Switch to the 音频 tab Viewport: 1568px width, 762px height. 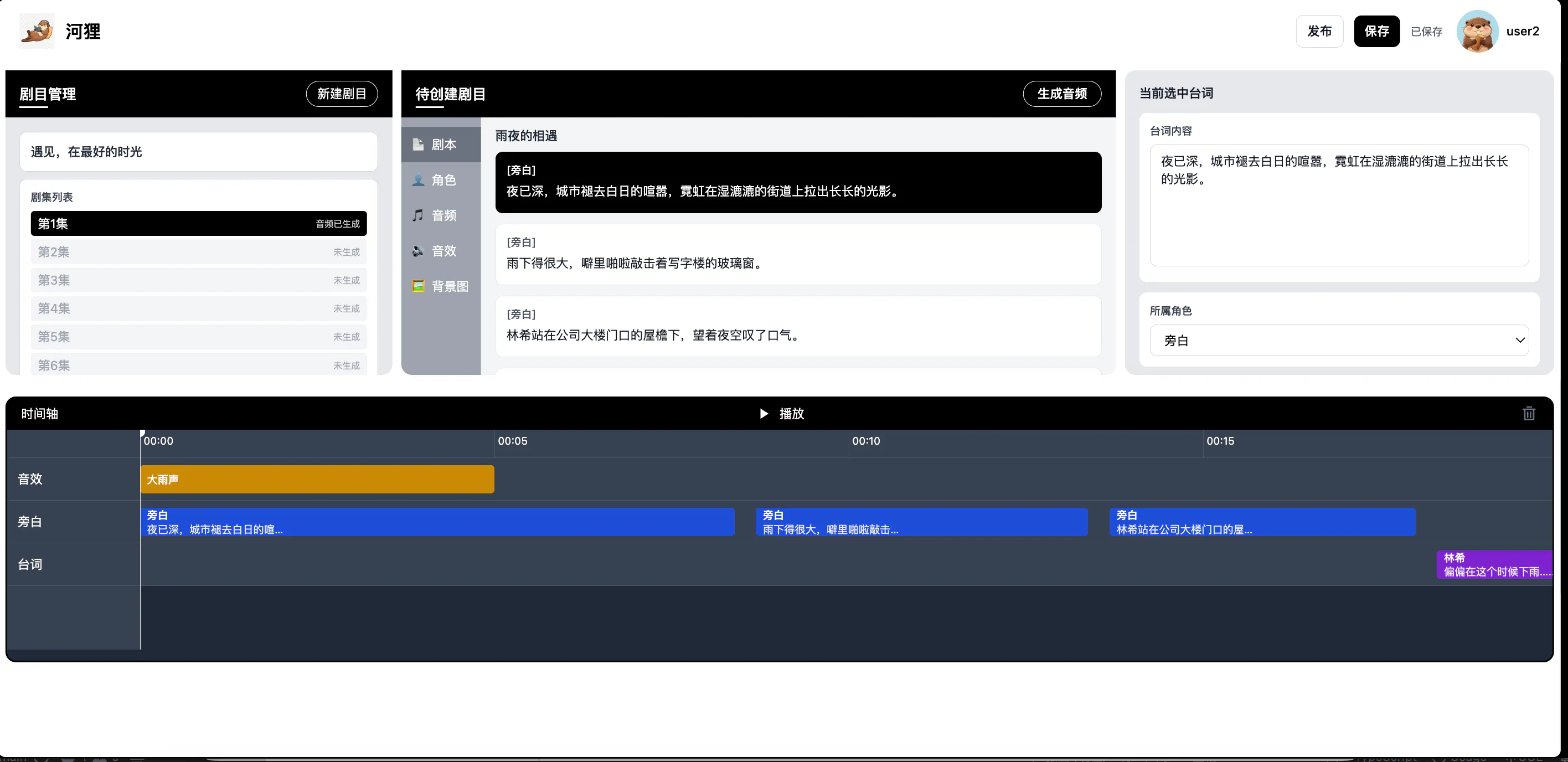tap(441, 215)
